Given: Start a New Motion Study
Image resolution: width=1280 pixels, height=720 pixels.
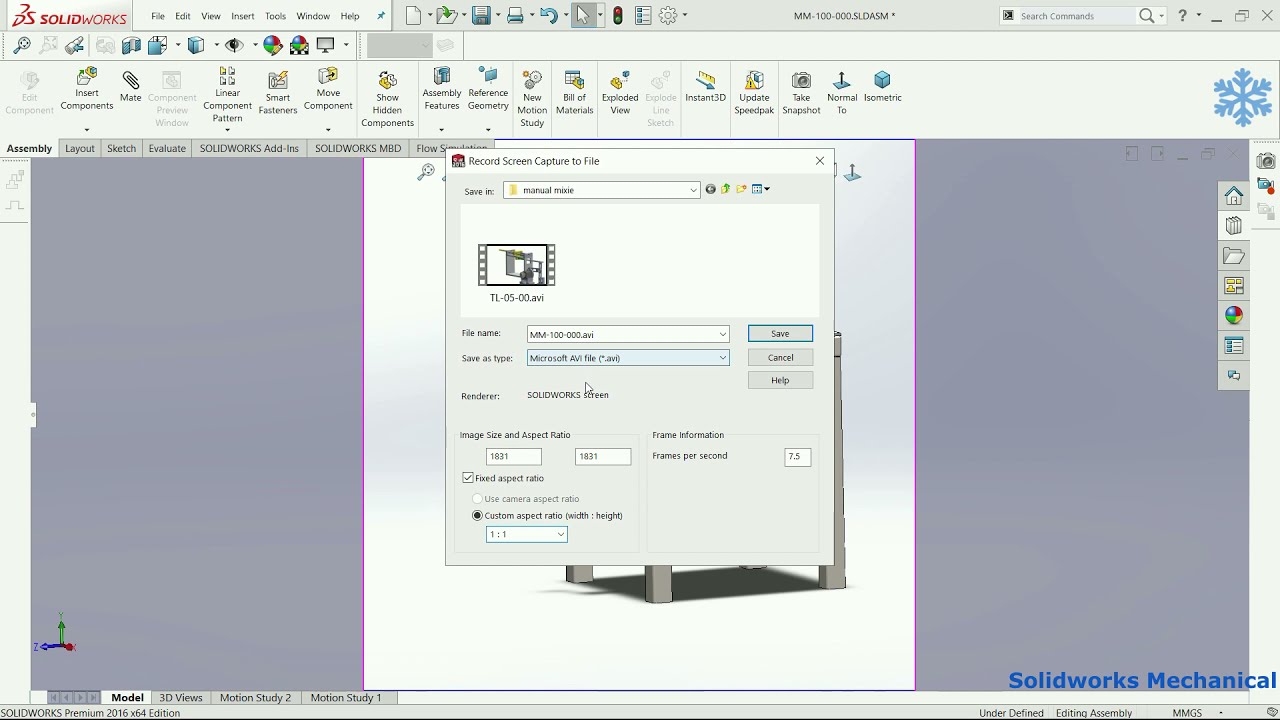Looking at the screenshot, I should click(x=532, y=98).
